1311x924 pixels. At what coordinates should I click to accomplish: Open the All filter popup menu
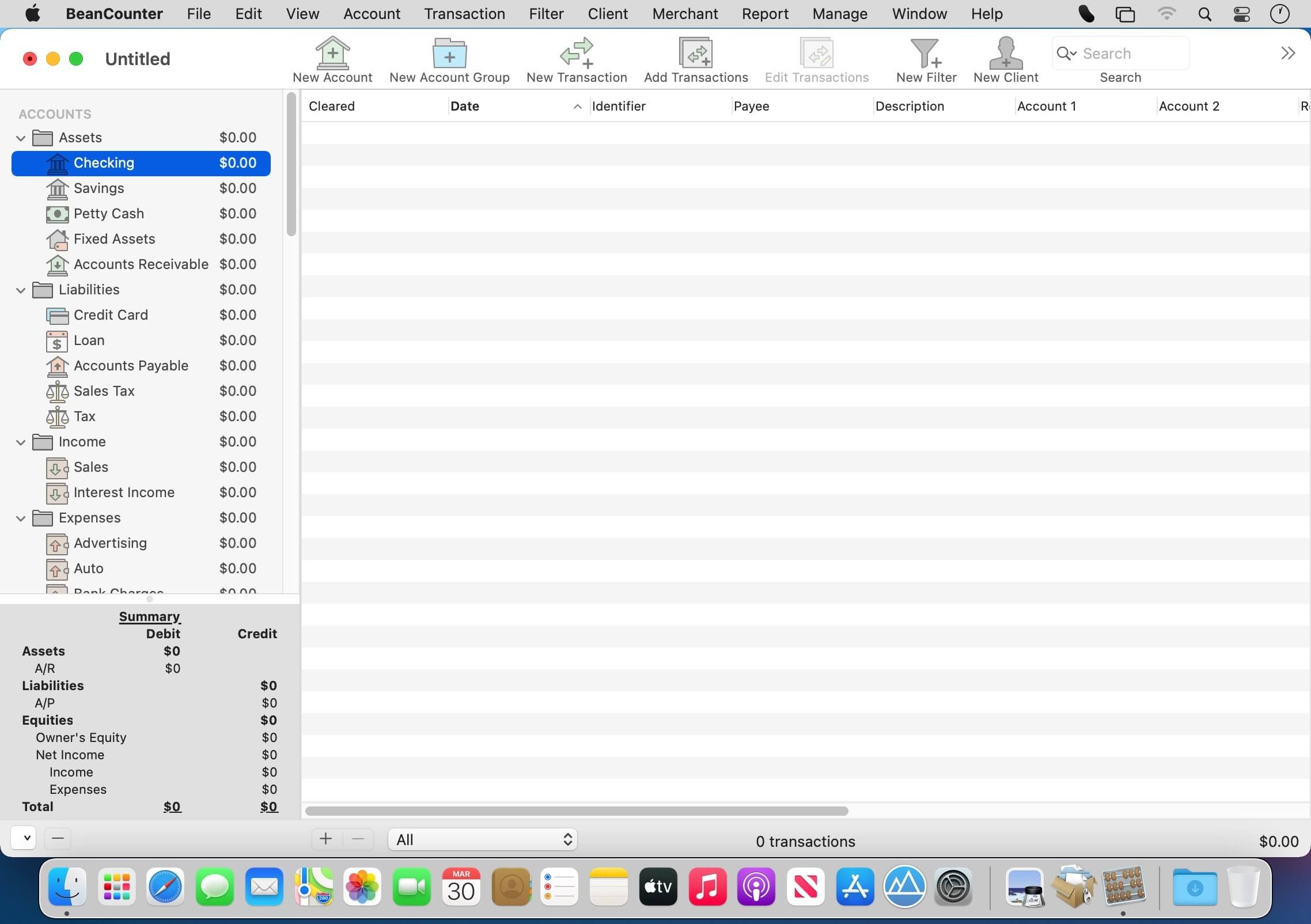(482, 840)
